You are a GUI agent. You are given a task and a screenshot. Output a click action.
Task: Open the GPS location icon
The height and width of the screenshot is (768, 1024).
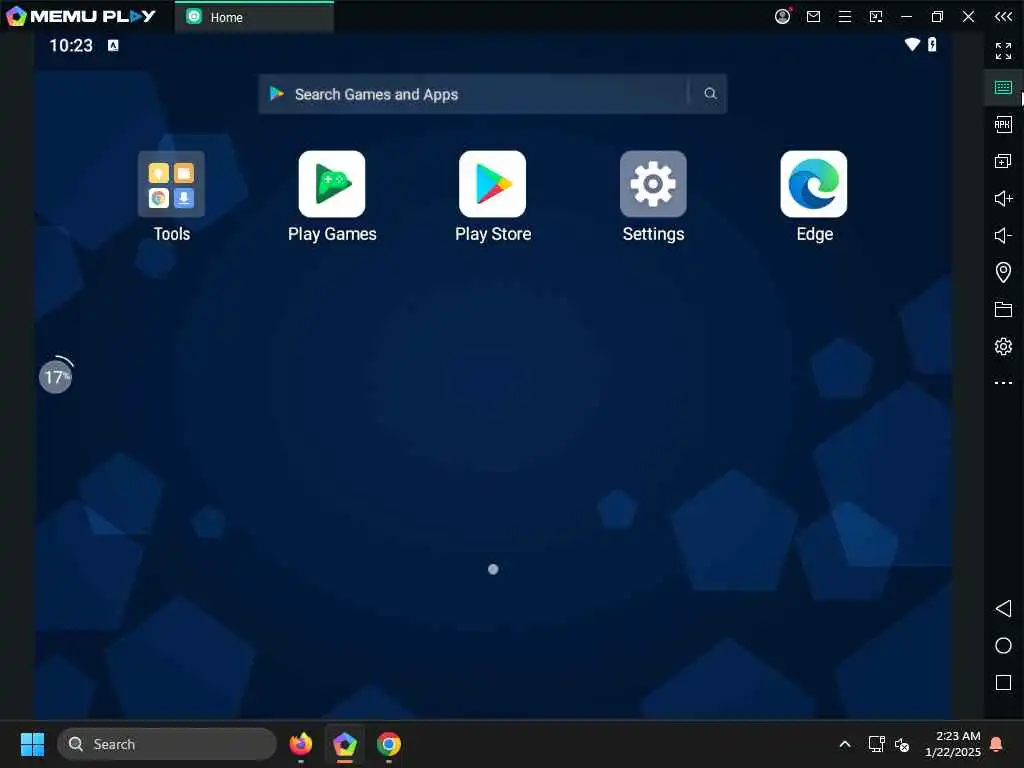(x=1003, y=272)
